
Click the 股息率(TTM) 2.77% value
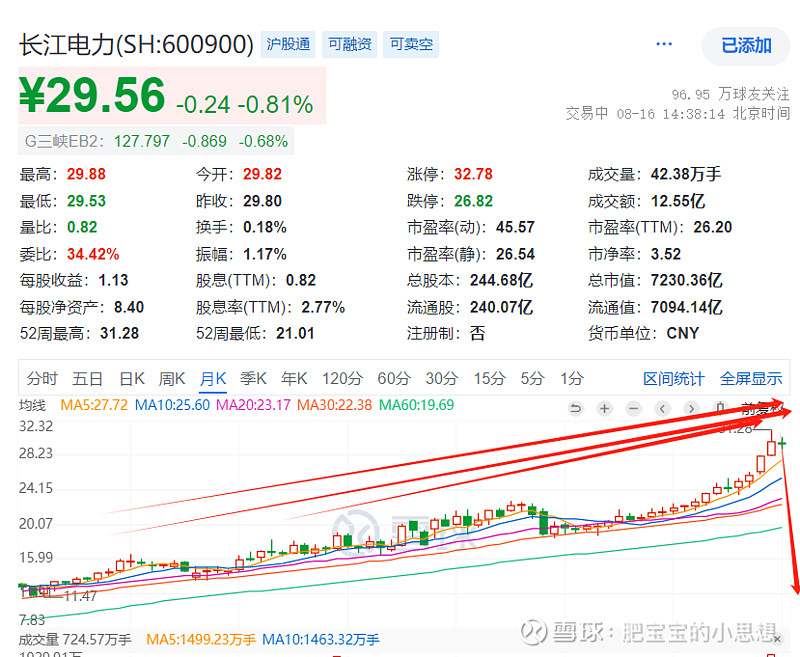pyautogui.click(x=323, y=308)
